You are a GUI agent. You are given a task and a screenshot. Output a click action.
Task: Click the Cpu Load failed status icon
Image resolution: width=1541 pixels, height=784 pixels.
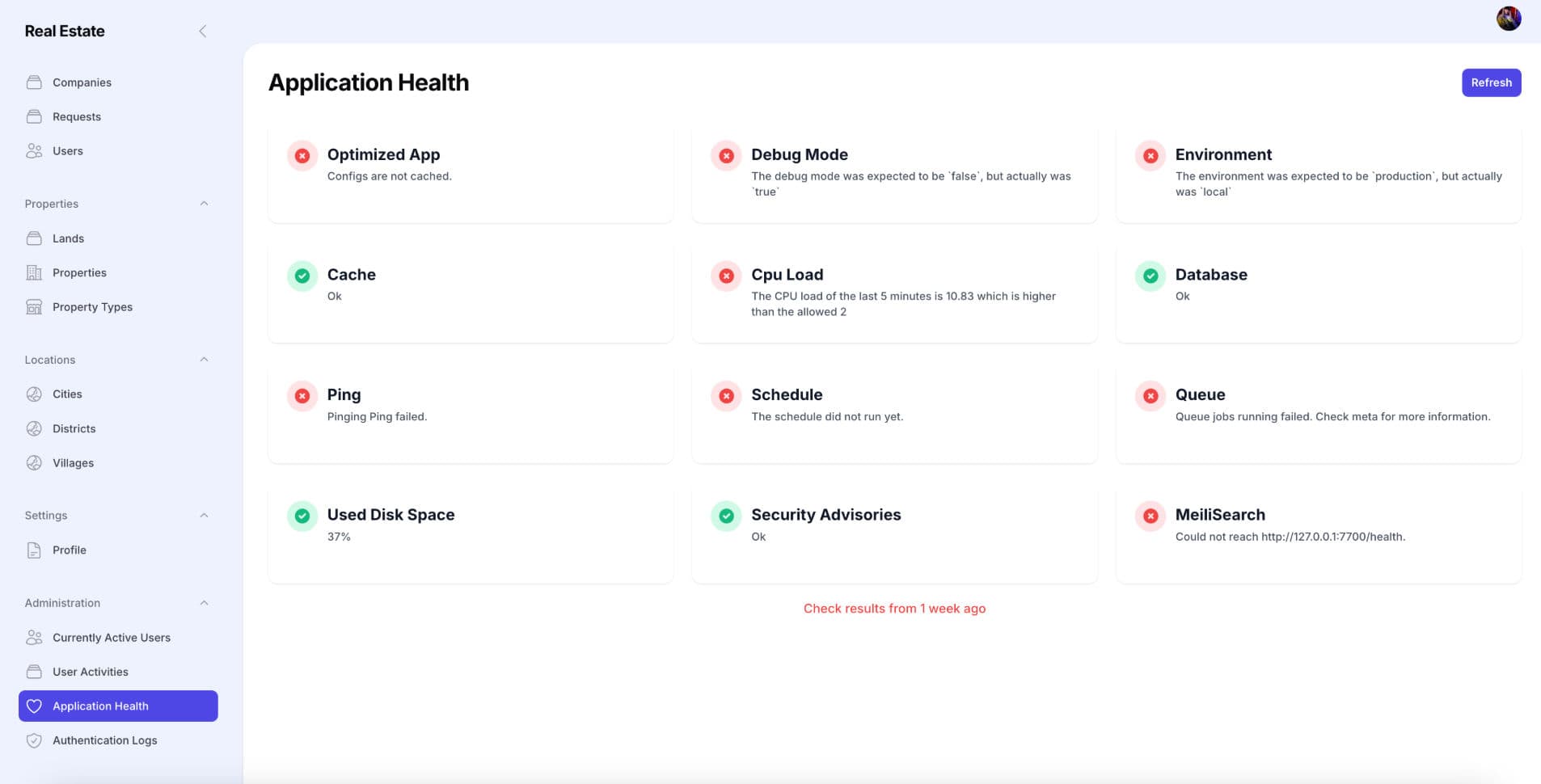[x=726, y=276]
